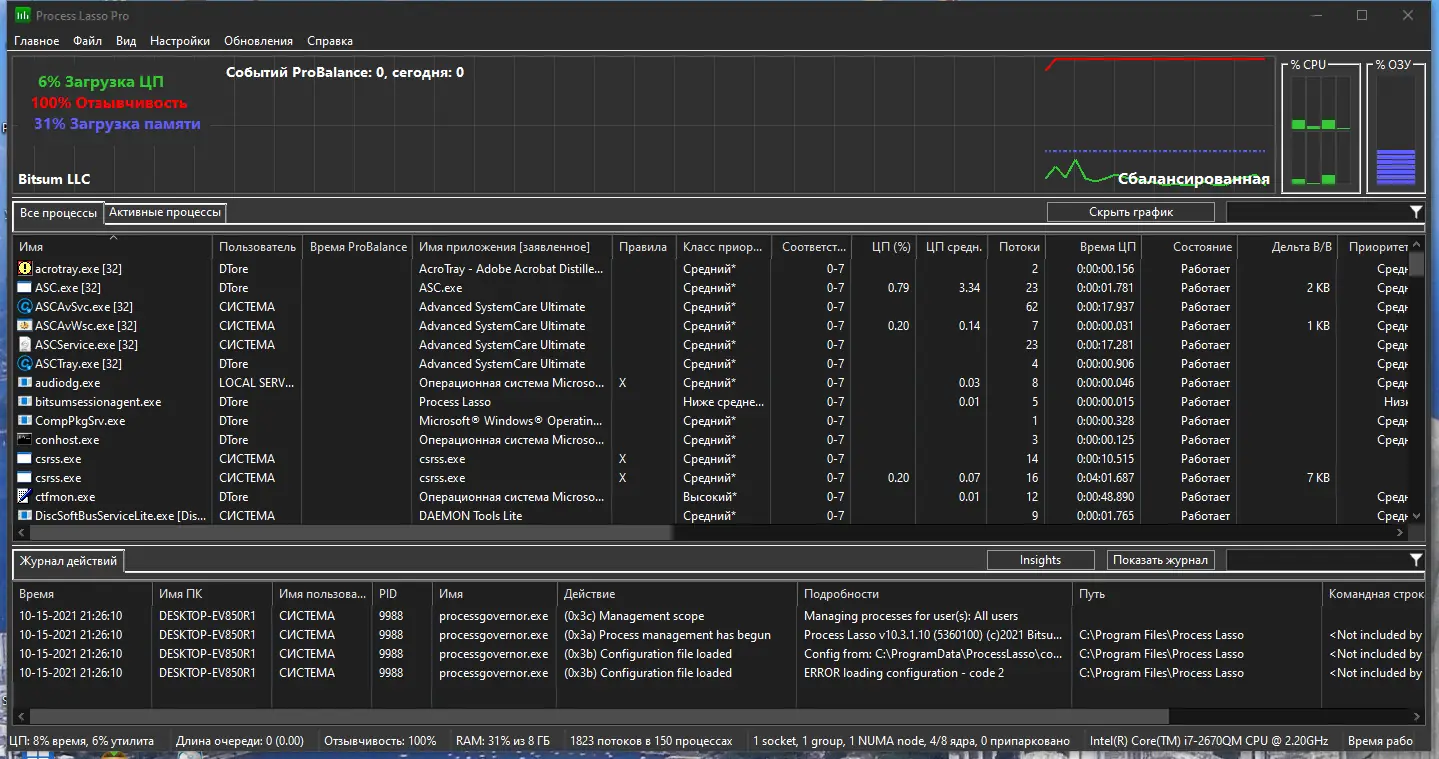1439x759 pixels.
Task: Sort the log by the Действие column header
Action: [677, 594]
